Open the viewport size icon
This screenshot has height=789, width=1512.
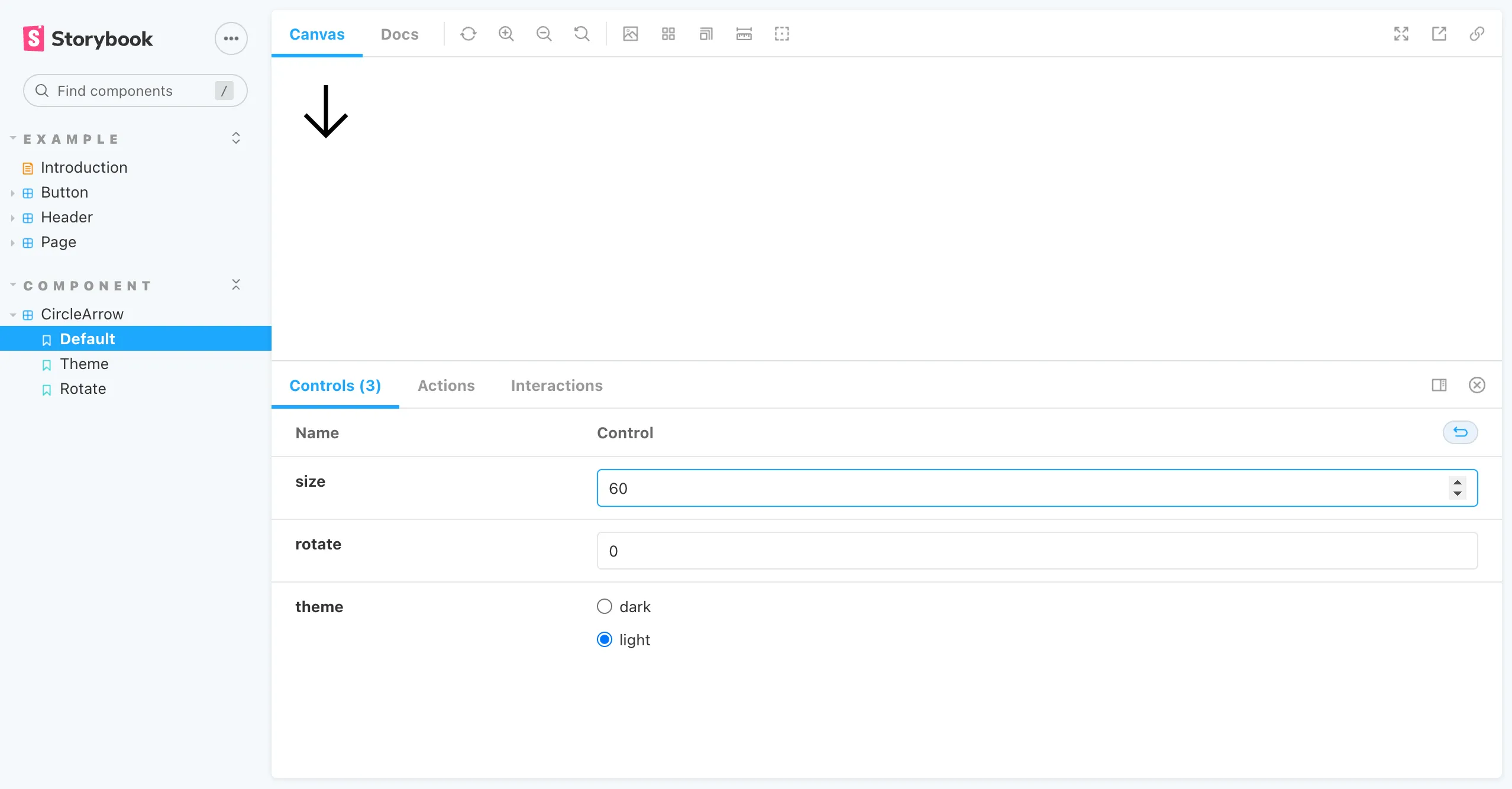706,34
